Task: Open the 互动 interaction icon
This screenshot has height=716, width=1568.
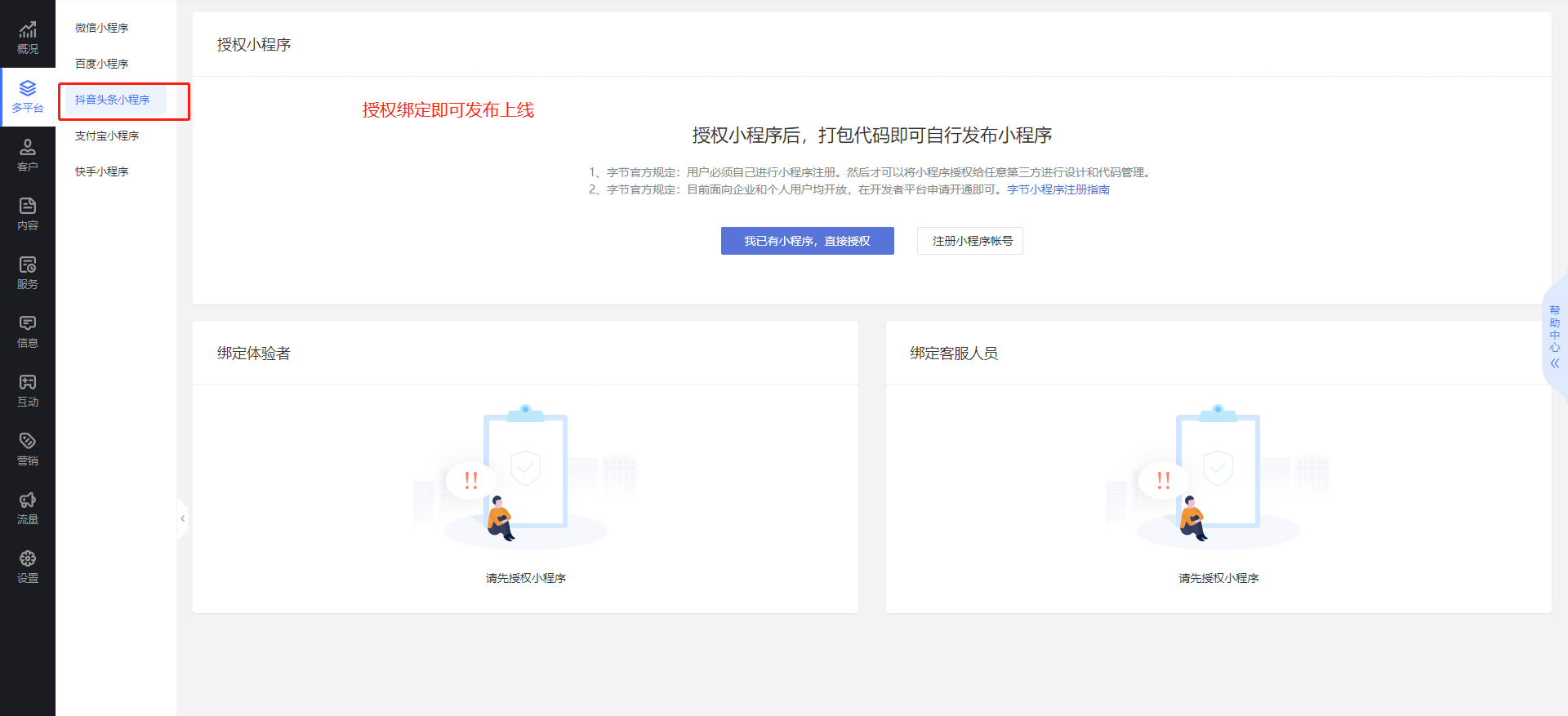Action: click(x=28, y=383)
